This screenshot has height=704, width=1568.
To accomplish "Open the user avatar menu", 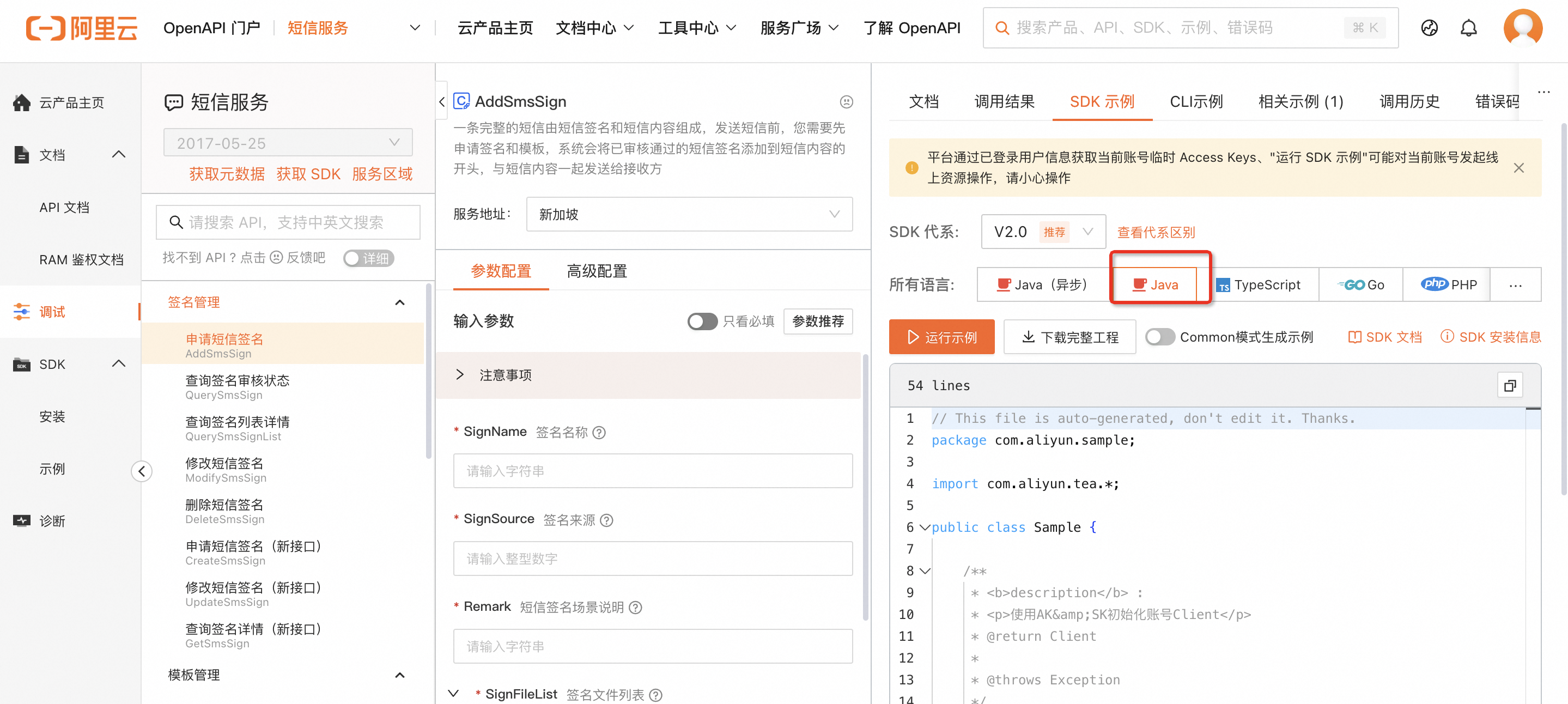I will click(x=1522, y=28).
